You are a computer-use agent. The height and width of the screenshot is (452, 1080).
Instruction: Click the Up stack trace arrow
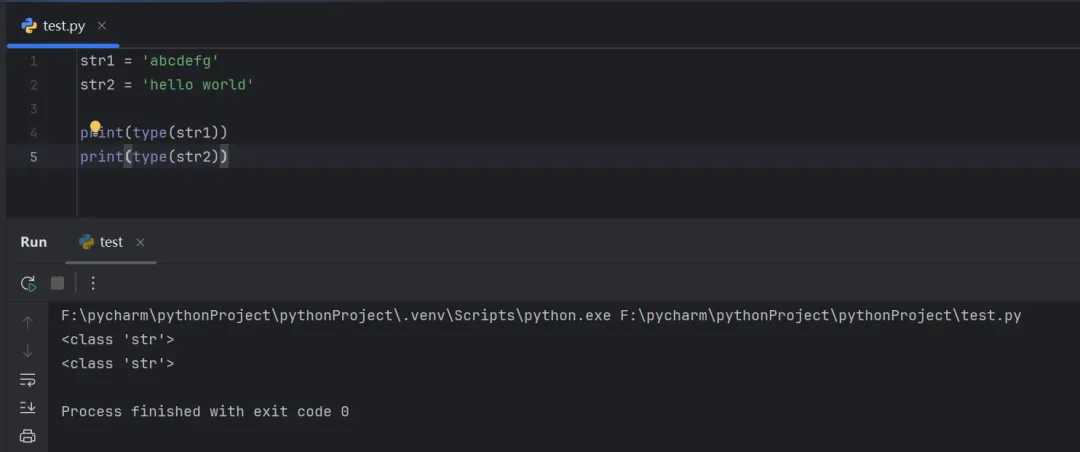click(28, 323)
